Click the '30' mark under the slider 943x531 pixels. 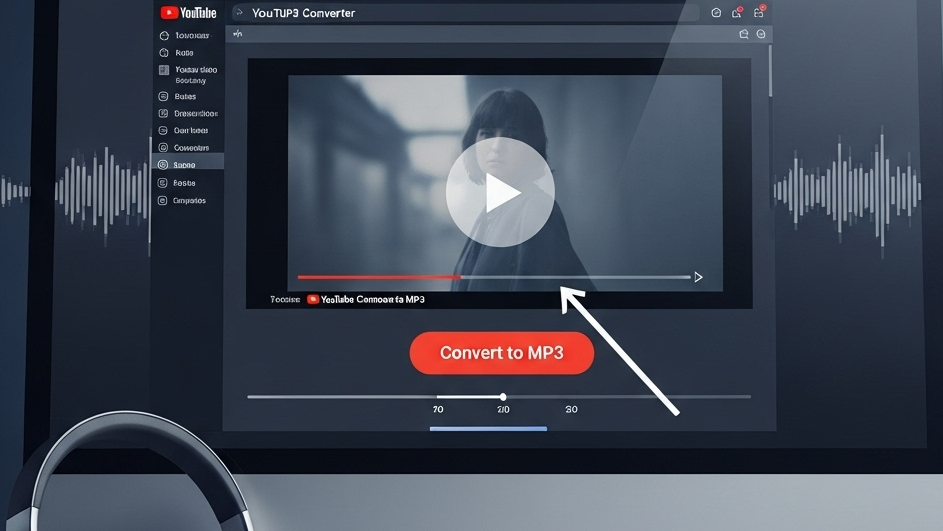pos(571,410)
